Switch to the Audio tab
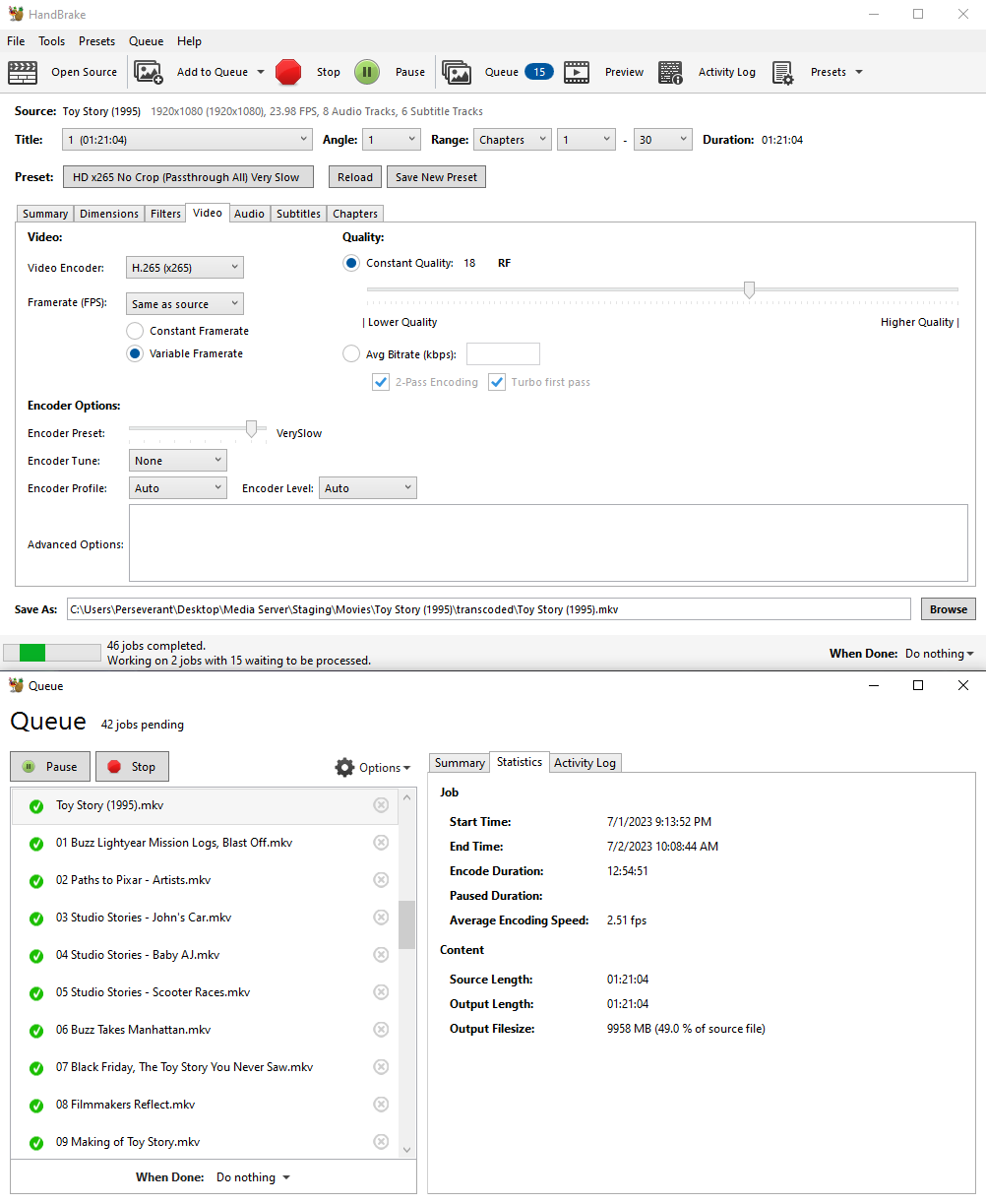This screenshot has width=986, height=1204. point(249,214)
